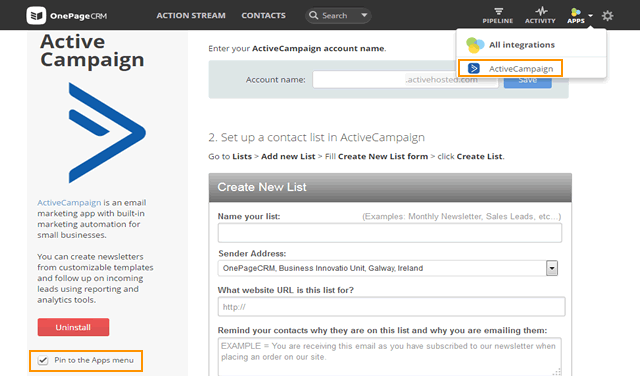
Task: Go to the Contacts tab
Action: click(x=263, y=16)
